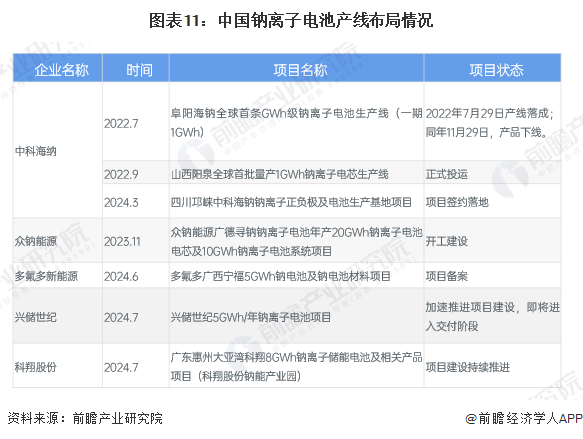Select the 2024.3 date cell

(x=136, y=201)
